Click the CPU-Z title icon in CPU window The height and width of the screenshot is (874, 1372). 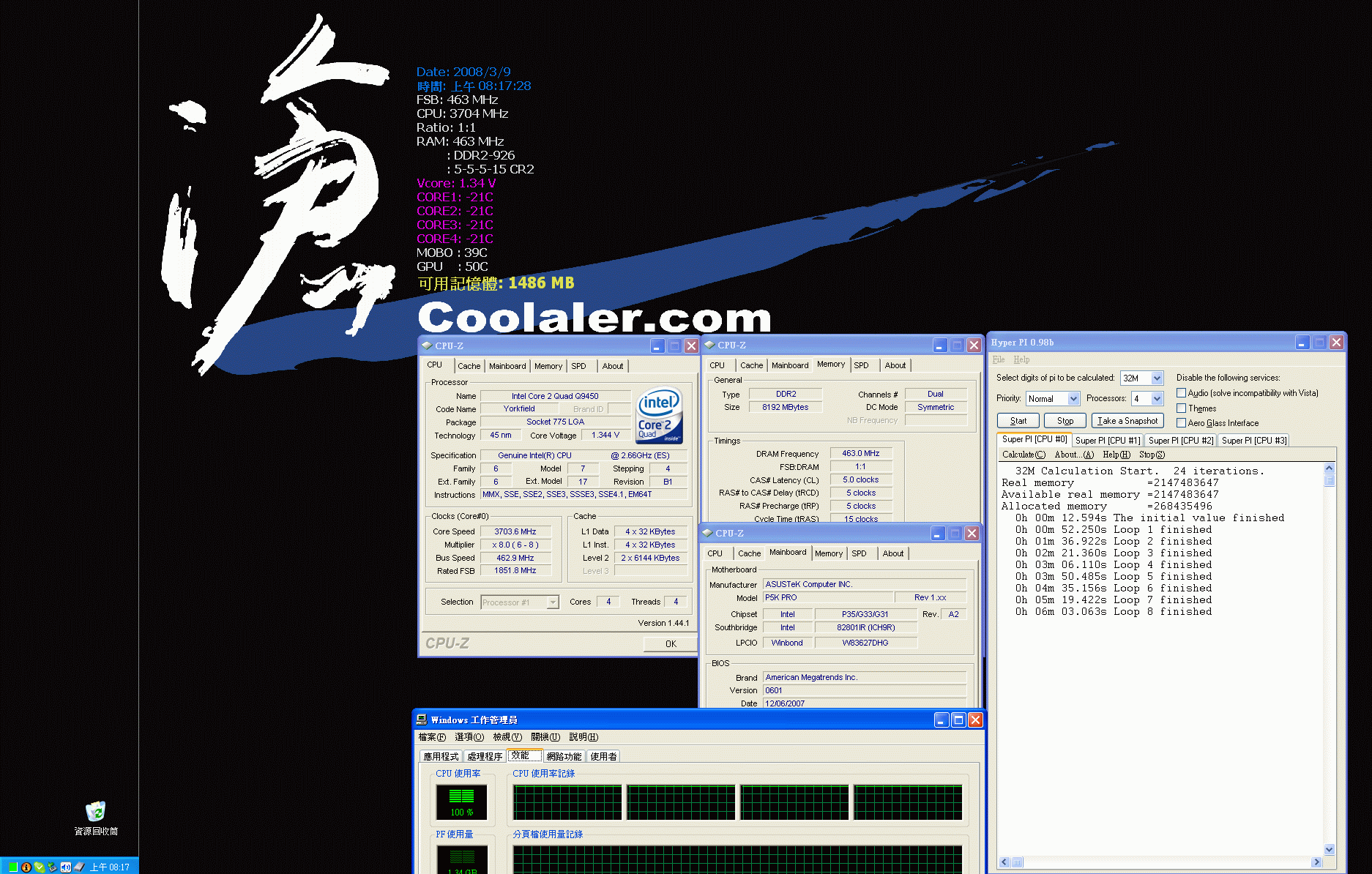pos(427,346)
